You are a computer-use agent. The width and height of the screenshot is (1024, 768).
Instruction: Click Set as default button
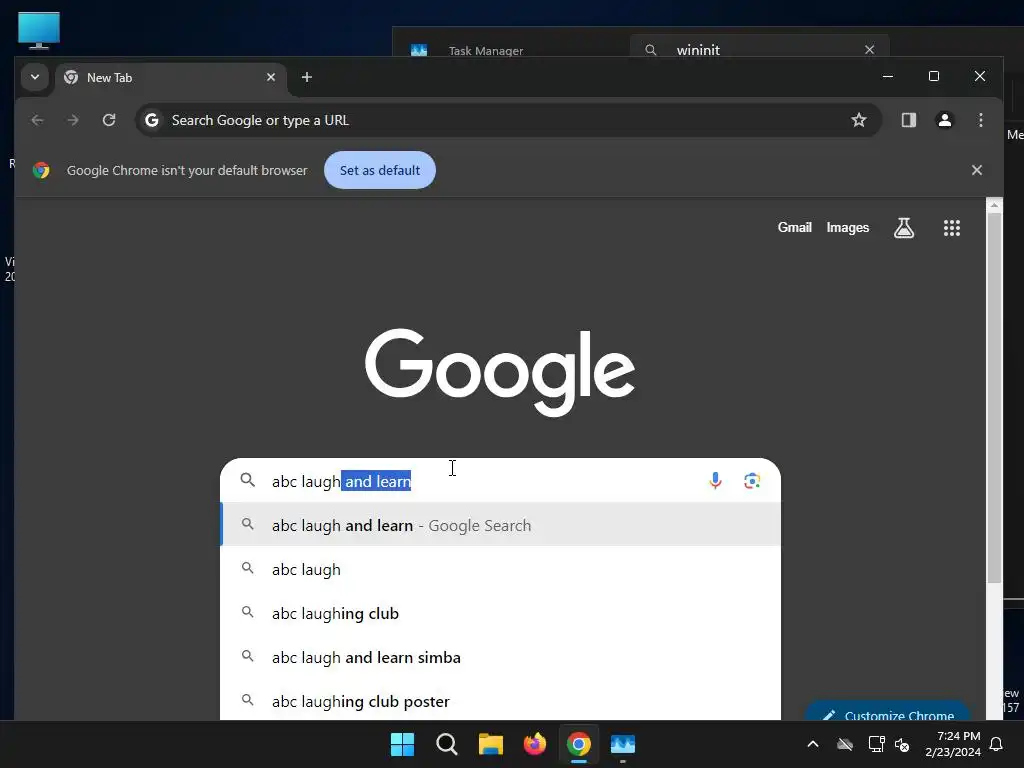tap(380, 170)
